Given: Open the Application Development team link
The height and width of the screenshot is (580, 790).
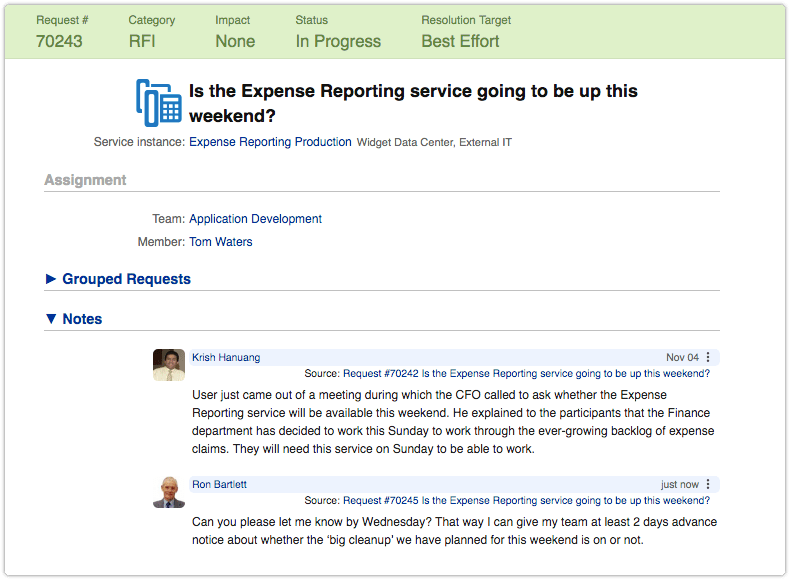Looking at the screenshot, I should pos(255,219).
